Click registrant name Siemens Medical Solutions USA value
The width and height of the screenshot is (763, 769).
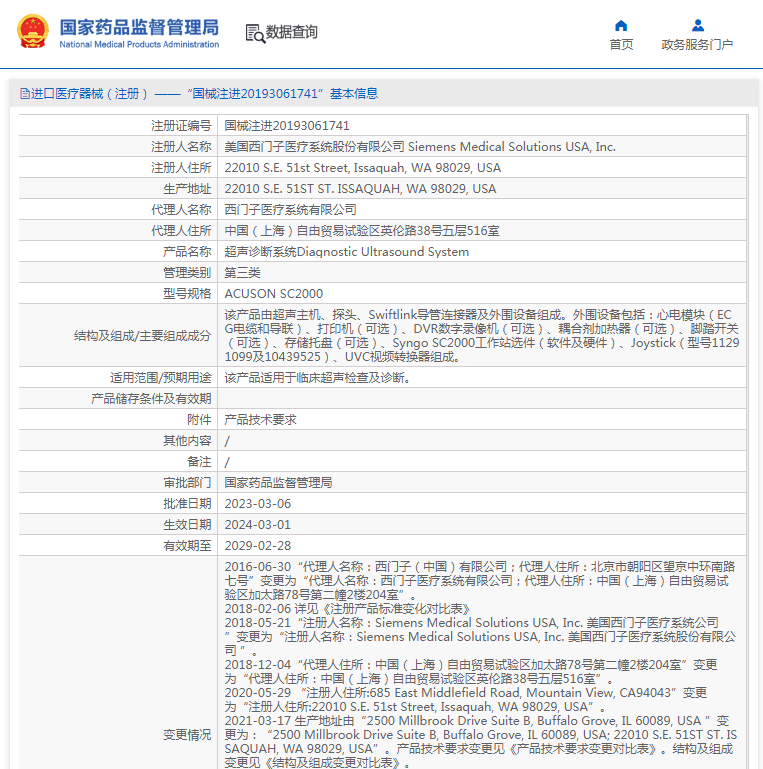click(x=420, y=147)
